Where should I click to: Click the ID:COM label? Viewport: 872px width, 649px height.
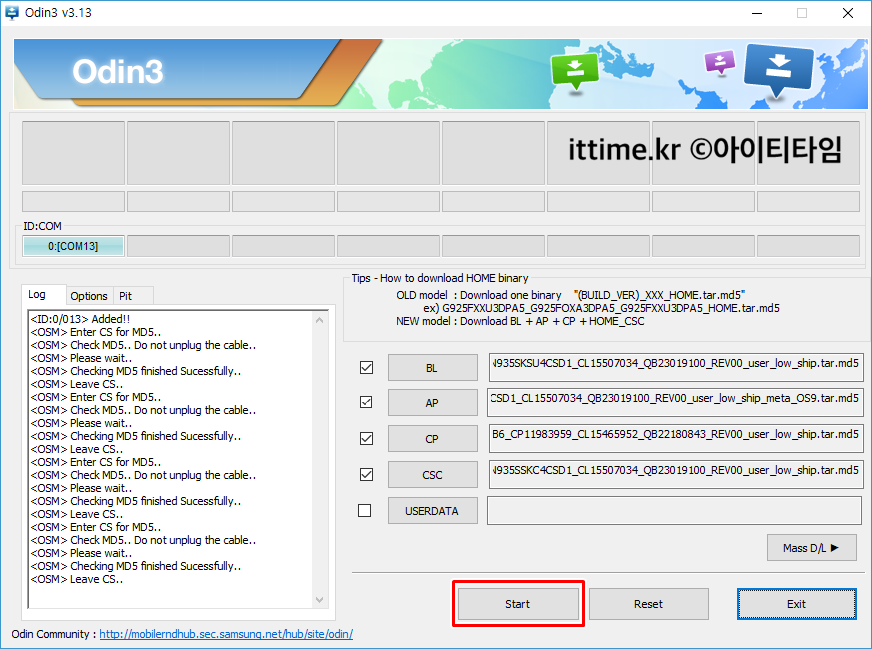tap(42, 226)
